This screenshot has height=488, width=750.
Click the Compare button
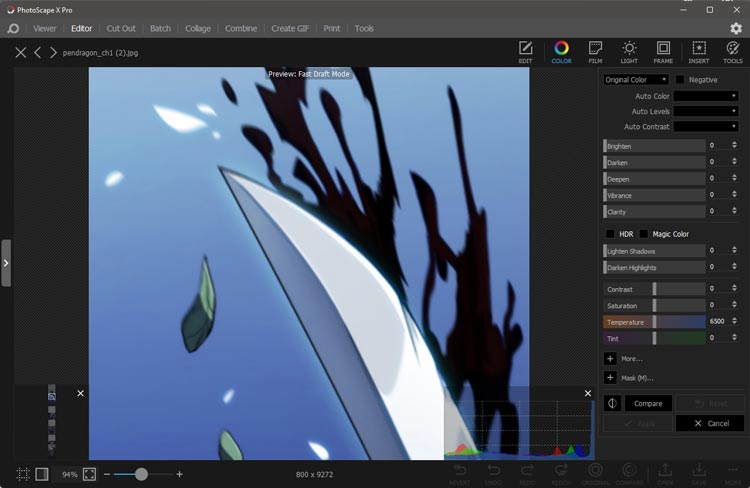click(648, 403)
